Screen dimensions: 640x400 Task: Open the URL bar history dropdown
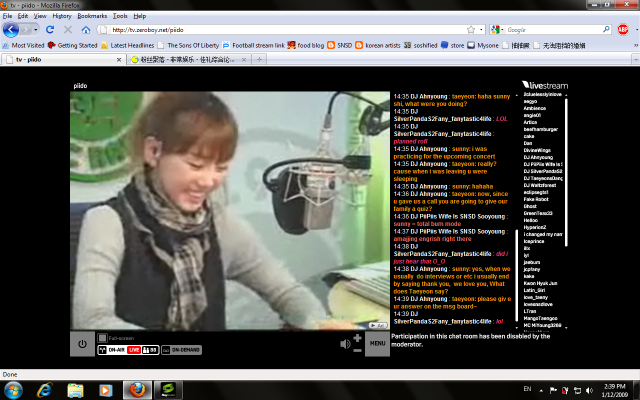tap(481, 30)
